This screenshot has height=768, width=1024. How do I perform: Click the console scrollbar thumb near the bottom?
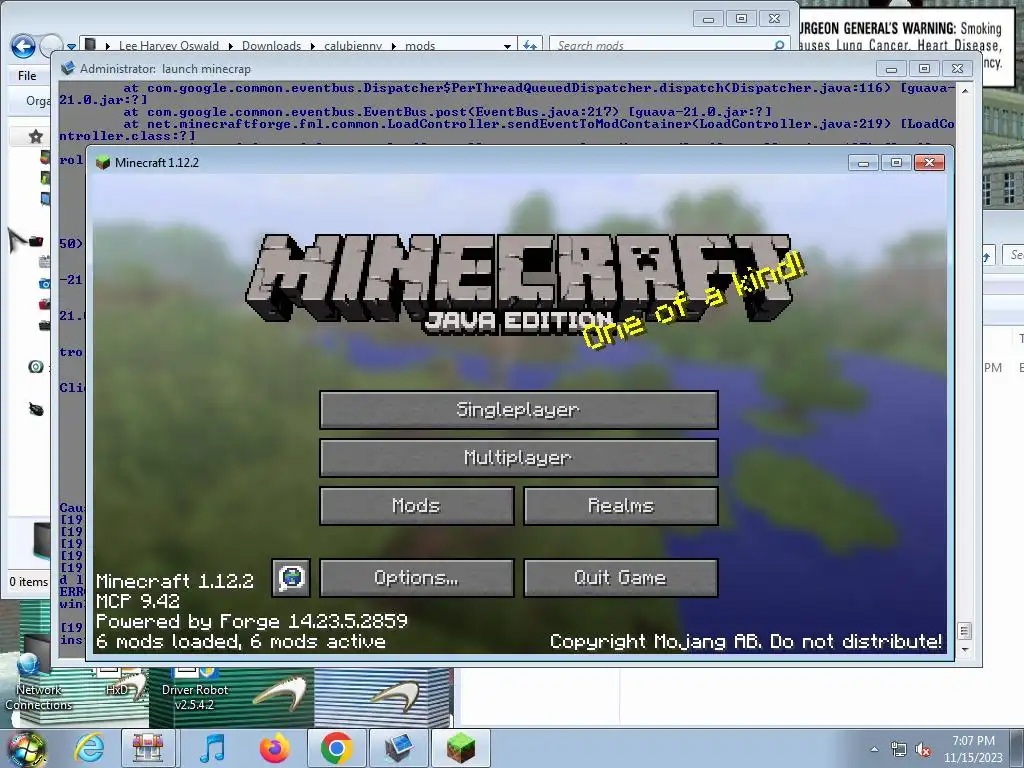click(x=965, y=630)
